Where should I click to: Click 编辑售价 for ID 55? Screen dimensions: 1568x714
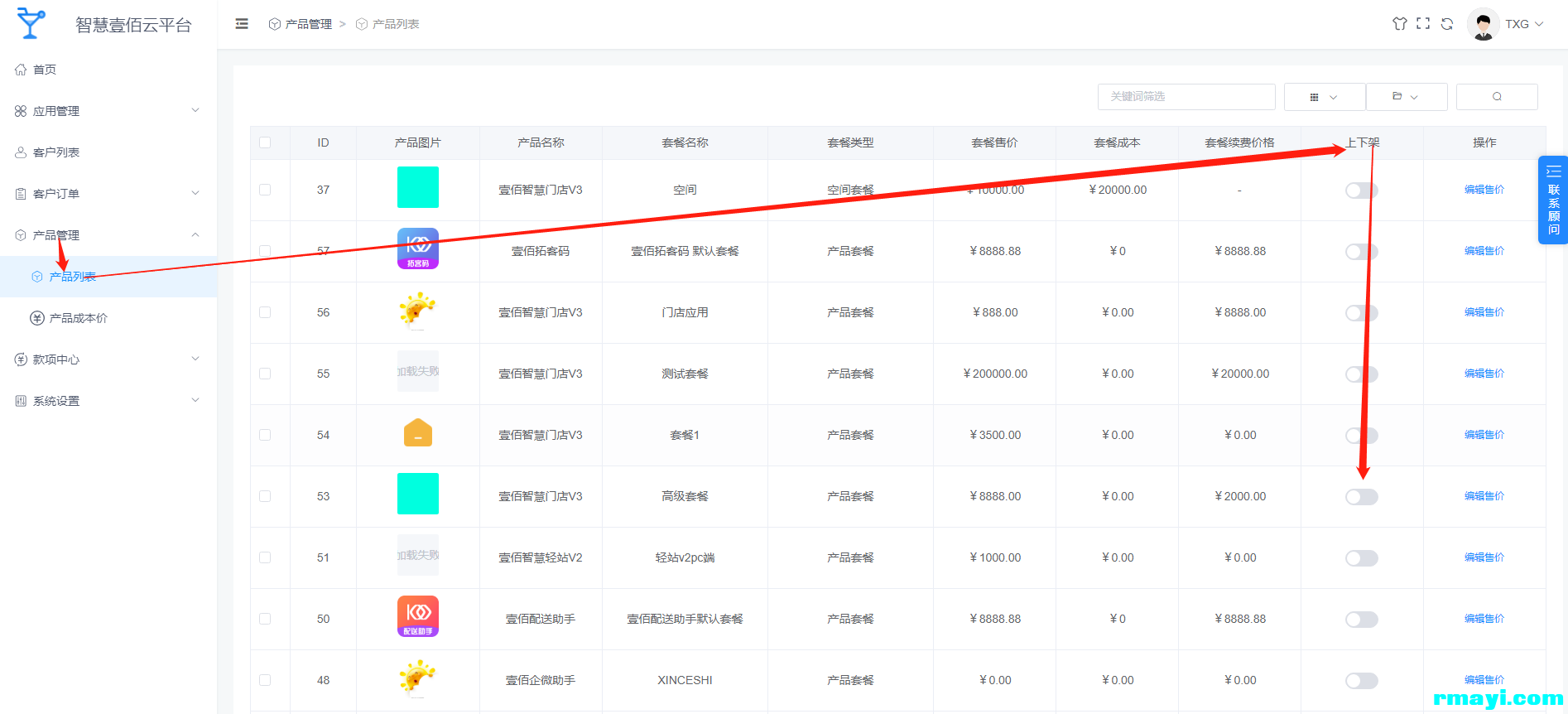point(1484,374)
